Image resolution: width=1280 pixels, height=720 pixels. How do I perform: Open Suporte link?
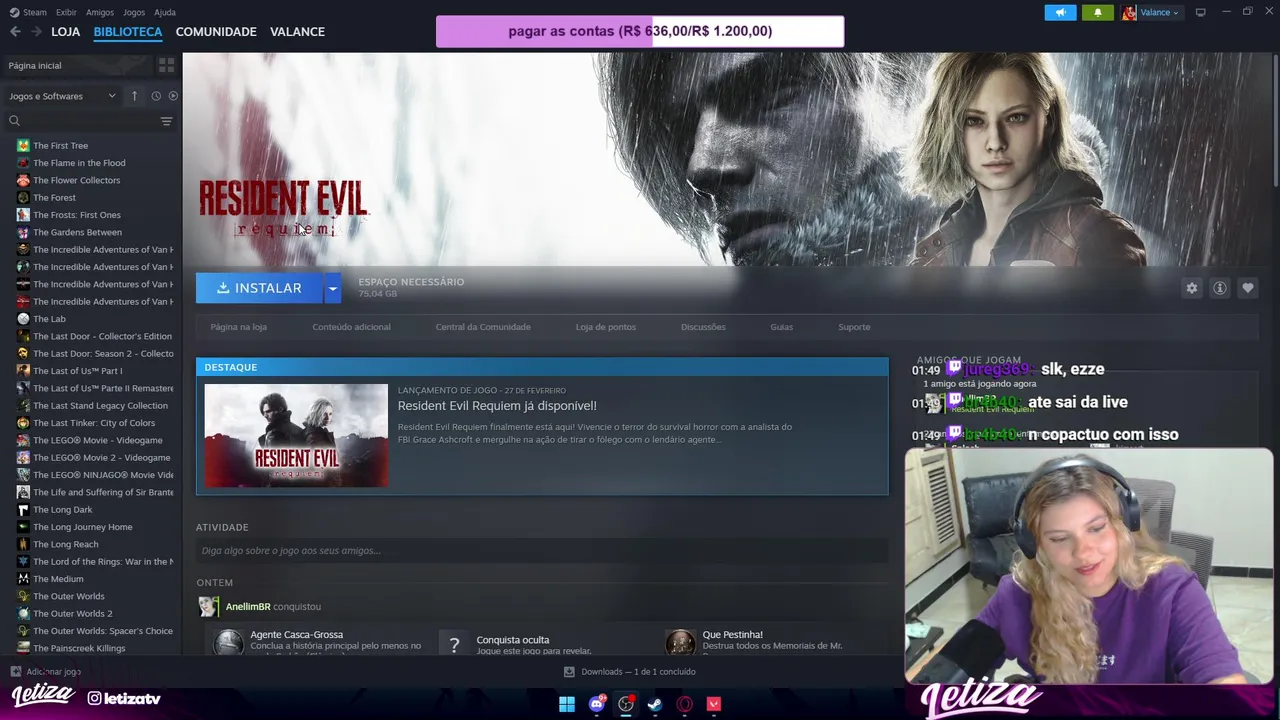pyautogui.click(x=854, y=327)
